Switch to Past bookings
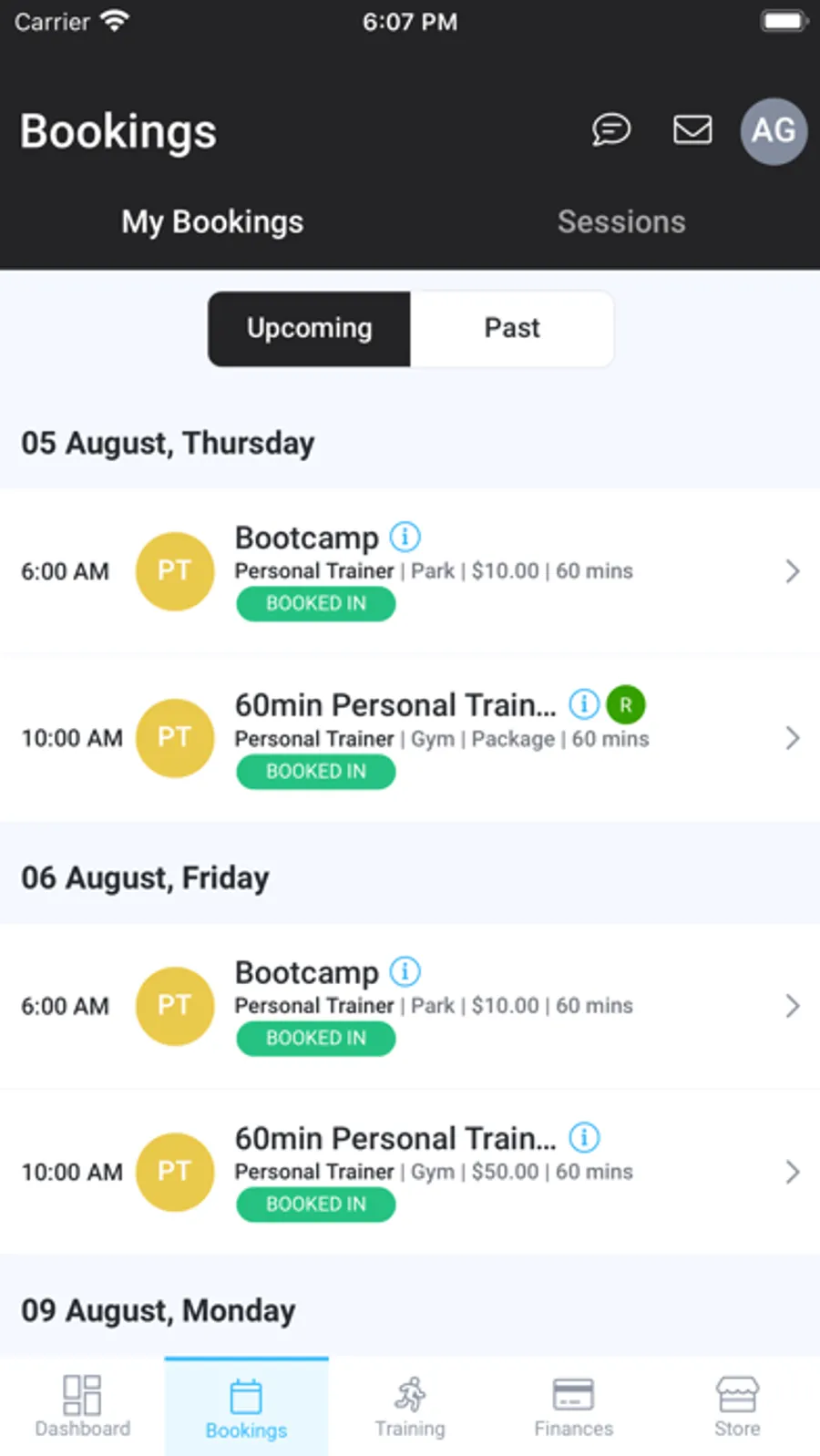The height and width of the screenshot is (1456, 820). (x=511, y=329)
